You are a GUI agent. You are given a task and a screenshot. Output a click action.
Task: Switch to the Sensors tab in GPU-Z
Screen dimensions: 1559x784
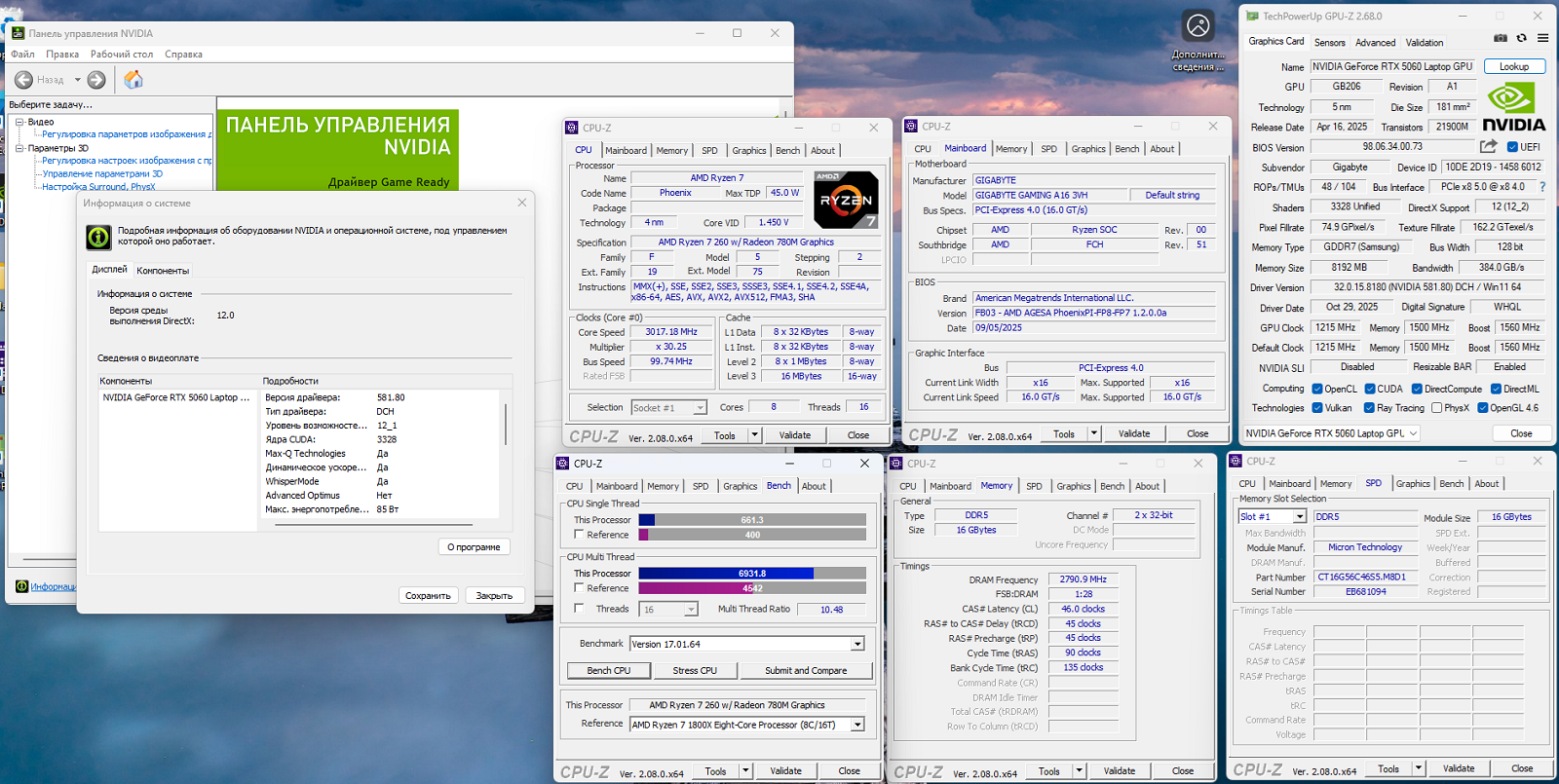(1329, 43)
